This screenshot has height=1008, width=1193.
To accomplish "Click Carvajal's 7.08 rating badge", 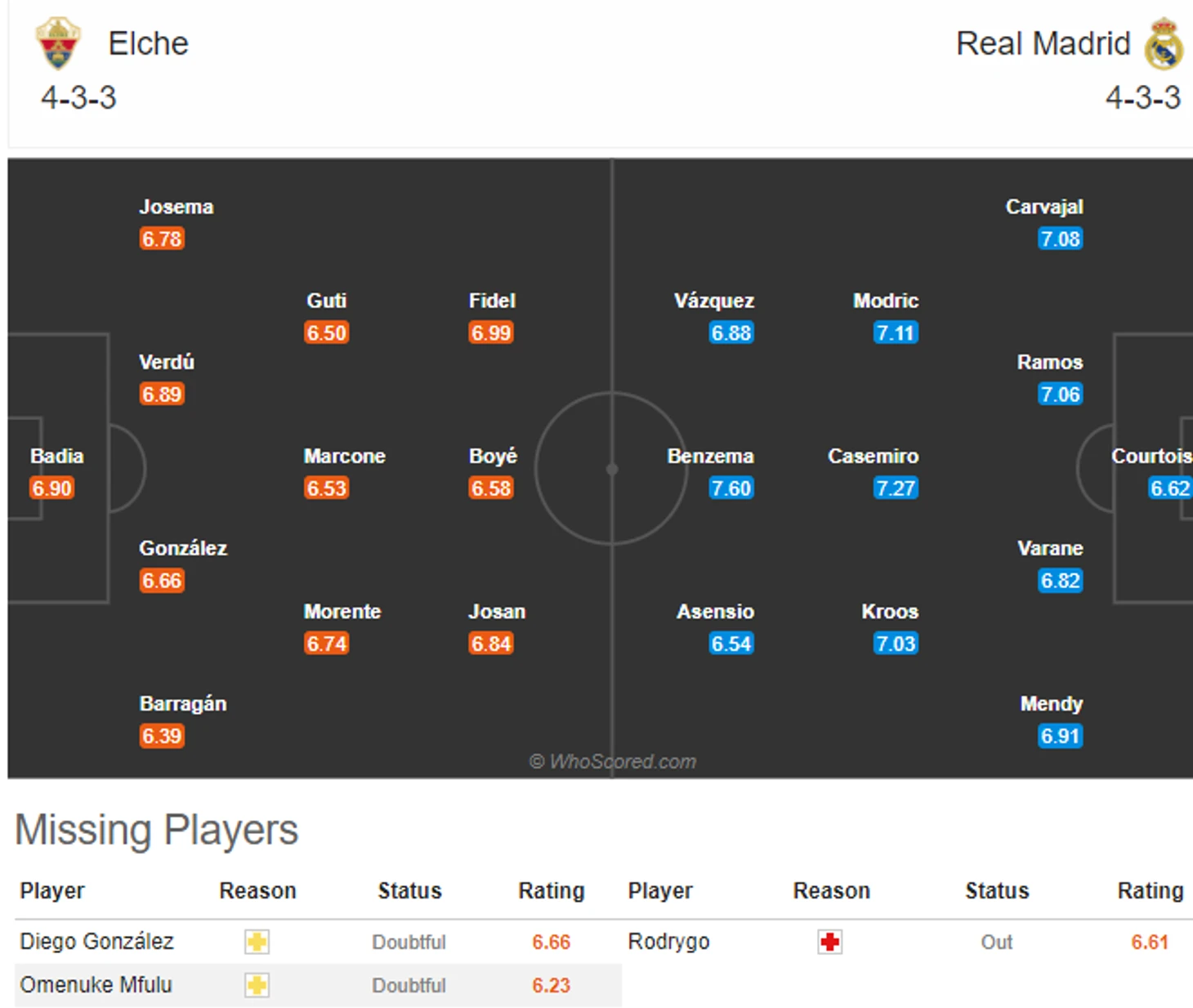I will [x=1061, y=239].
